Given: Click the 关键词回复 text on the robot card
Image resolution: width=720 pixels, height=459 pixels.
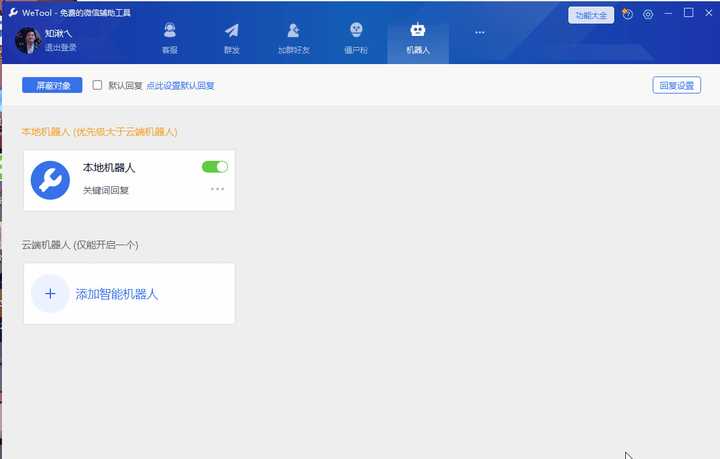Looking at the screenshot, I should 106,190.
